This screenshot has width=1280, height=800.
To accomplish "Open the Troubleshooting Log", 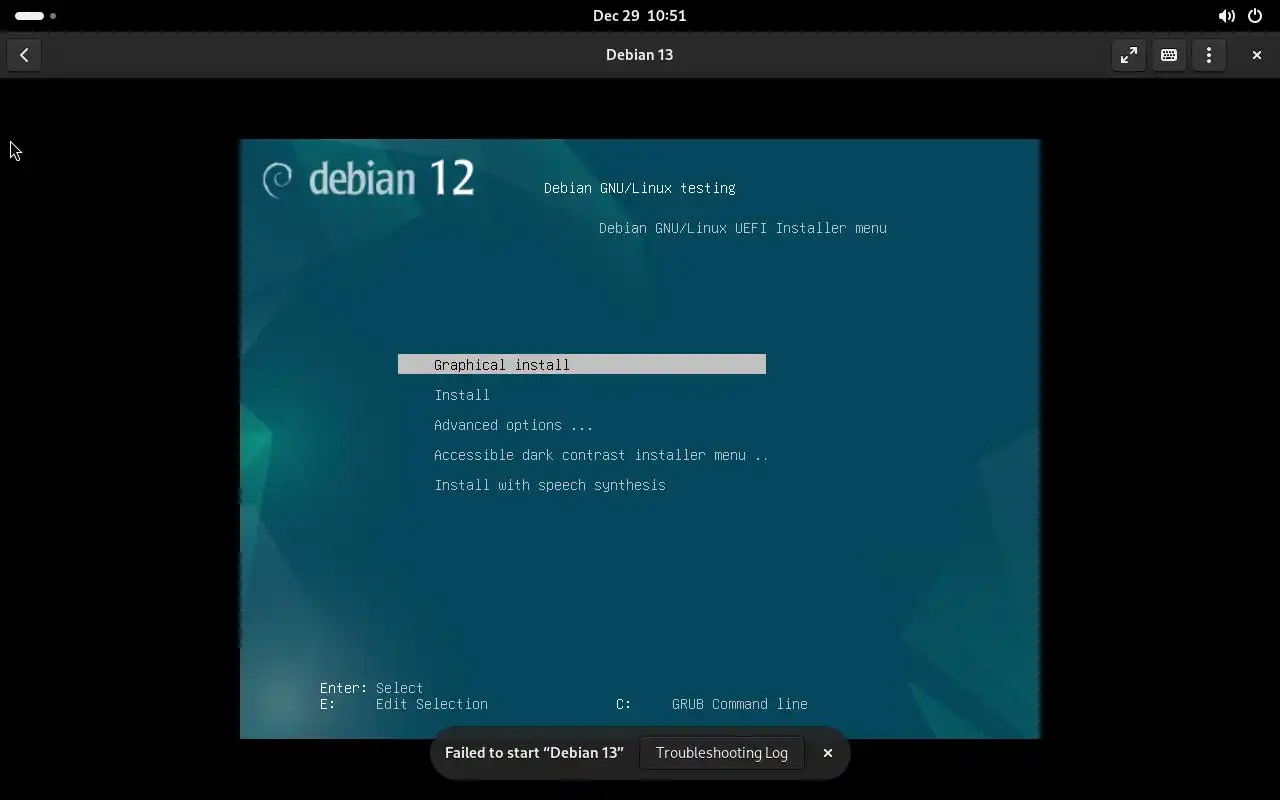I will 722,753.
